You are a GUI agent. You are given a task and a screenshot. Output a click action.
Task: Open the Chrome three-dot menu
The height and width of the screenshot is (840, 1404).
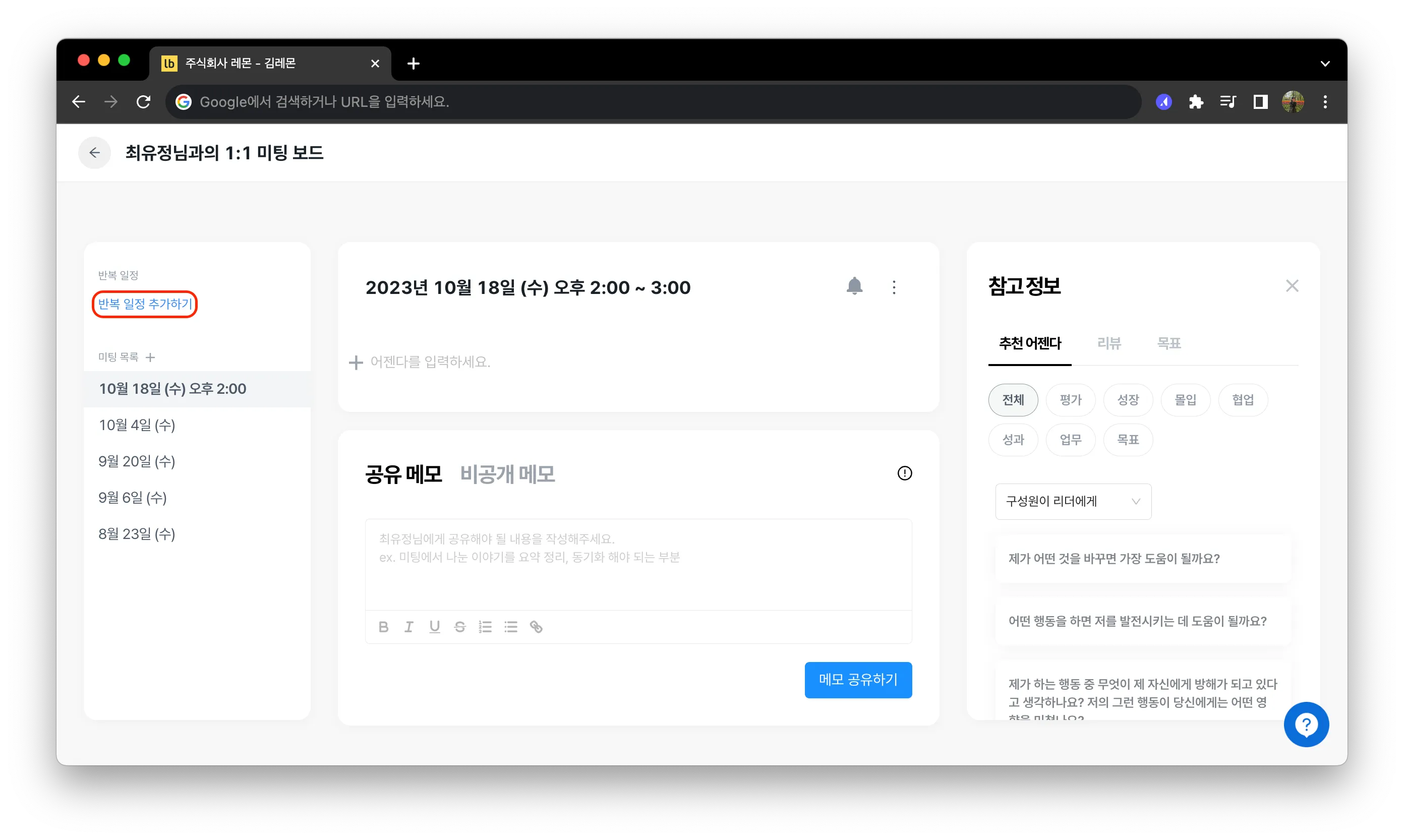(1325, 102)
